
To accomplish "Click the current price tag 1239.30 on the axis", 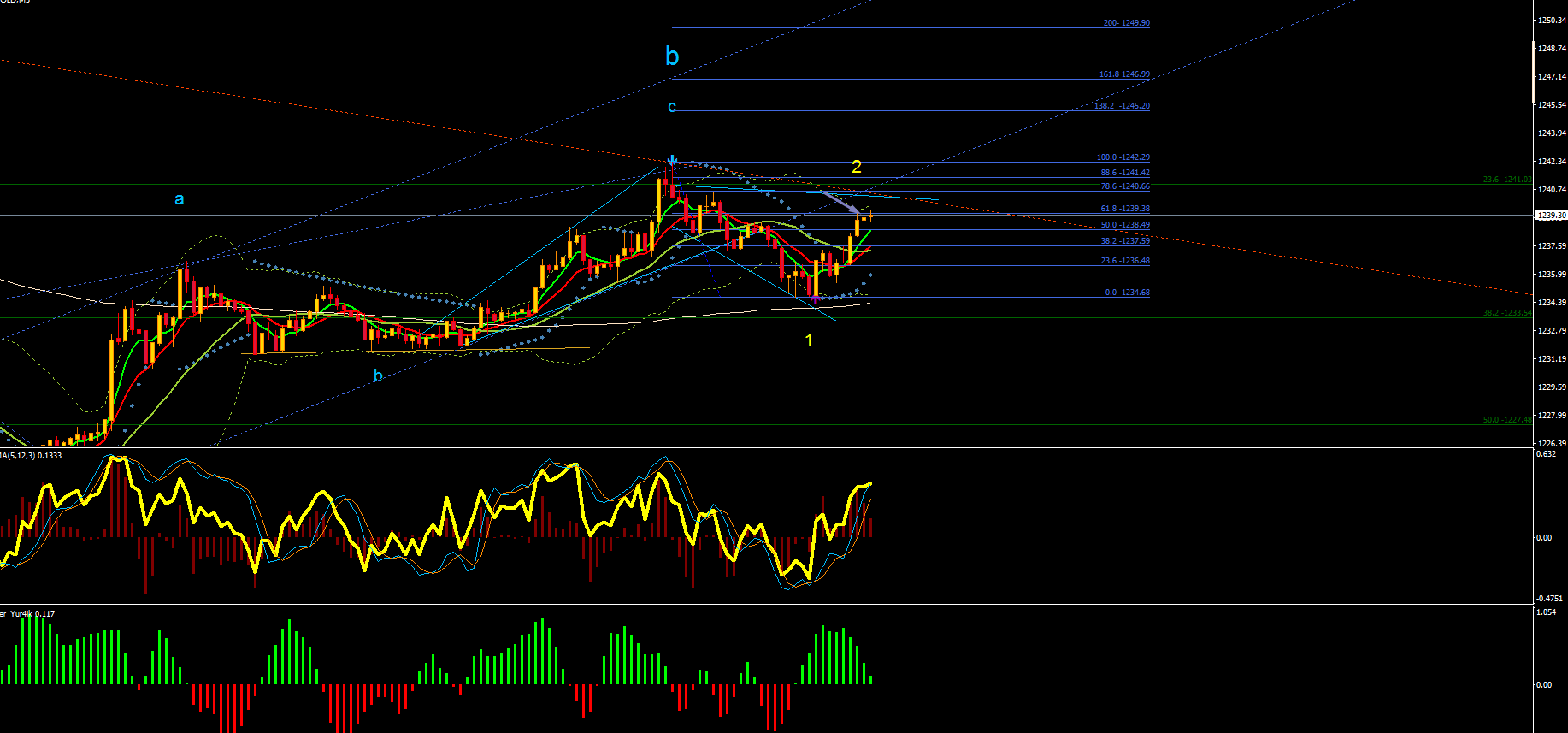I will coord(1552,216).
